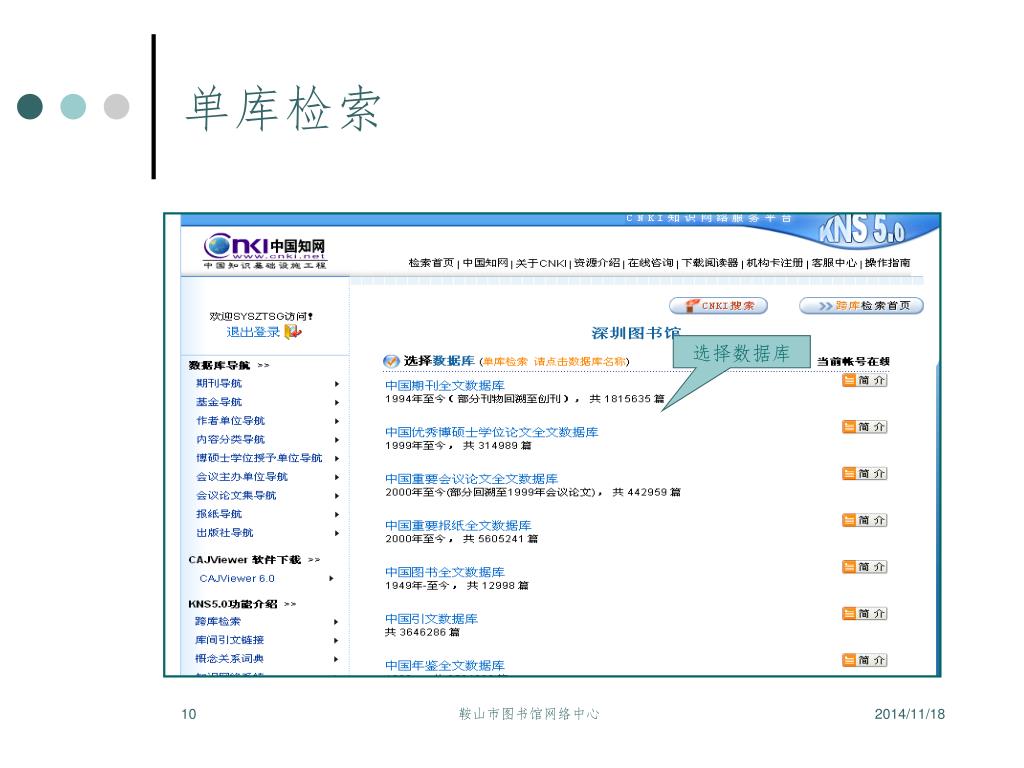The height and width of the screenshot is (768, 1024).
Task: Expand arrow next to 博硕士学位授予单位导航
Action: pos(337,458)
